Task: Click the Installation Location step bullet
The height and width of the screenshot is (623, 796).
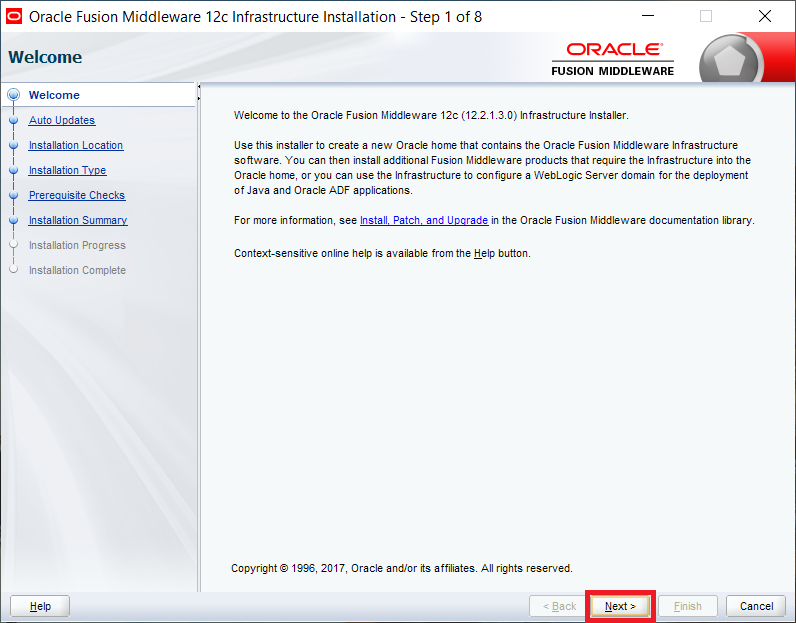Action: (14, 145)
